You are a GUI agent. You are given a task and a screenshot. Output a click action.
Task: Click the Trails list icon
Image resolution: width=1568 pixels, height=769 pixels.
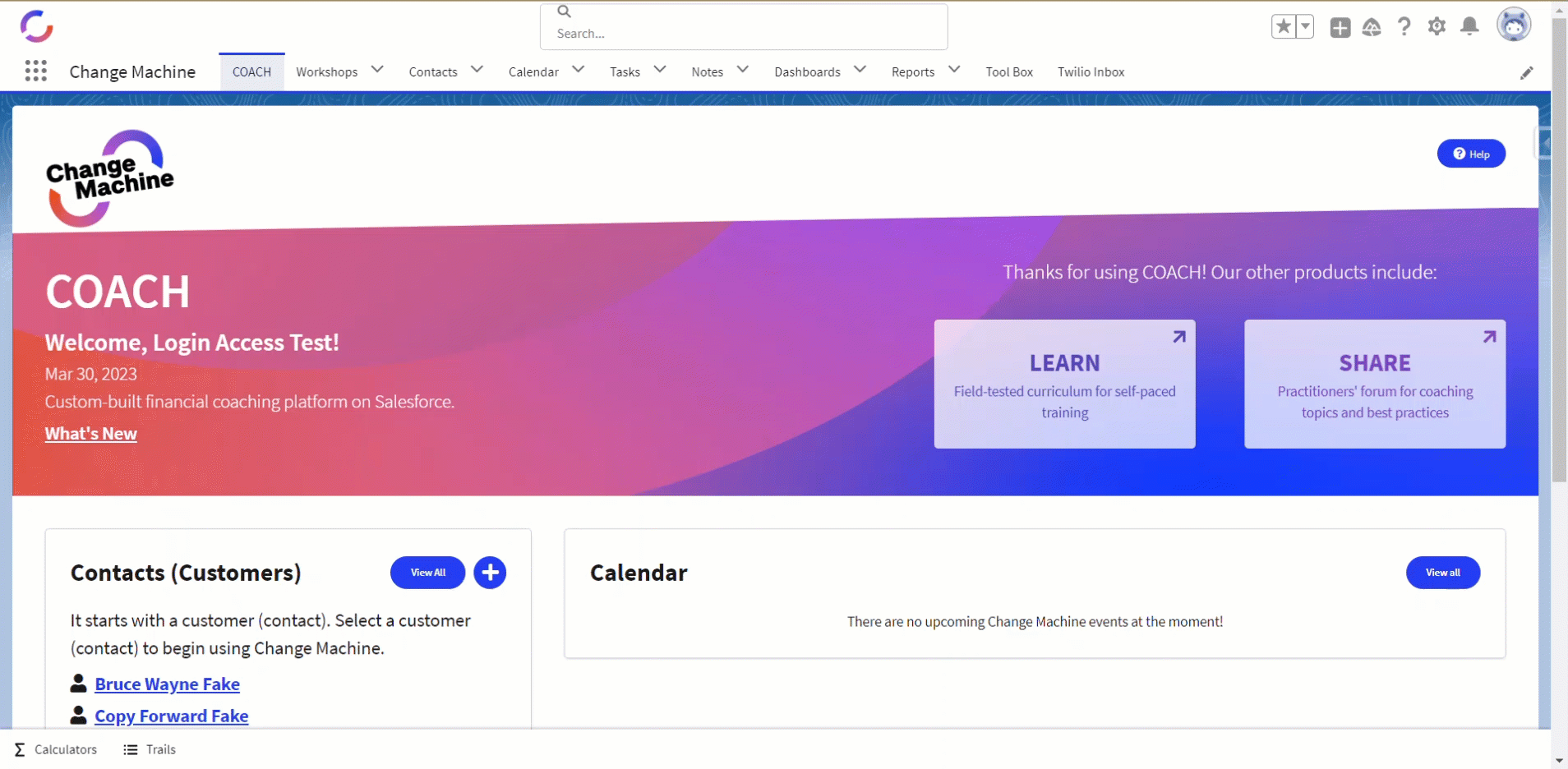pyautogui.click(x=131, y=749)
